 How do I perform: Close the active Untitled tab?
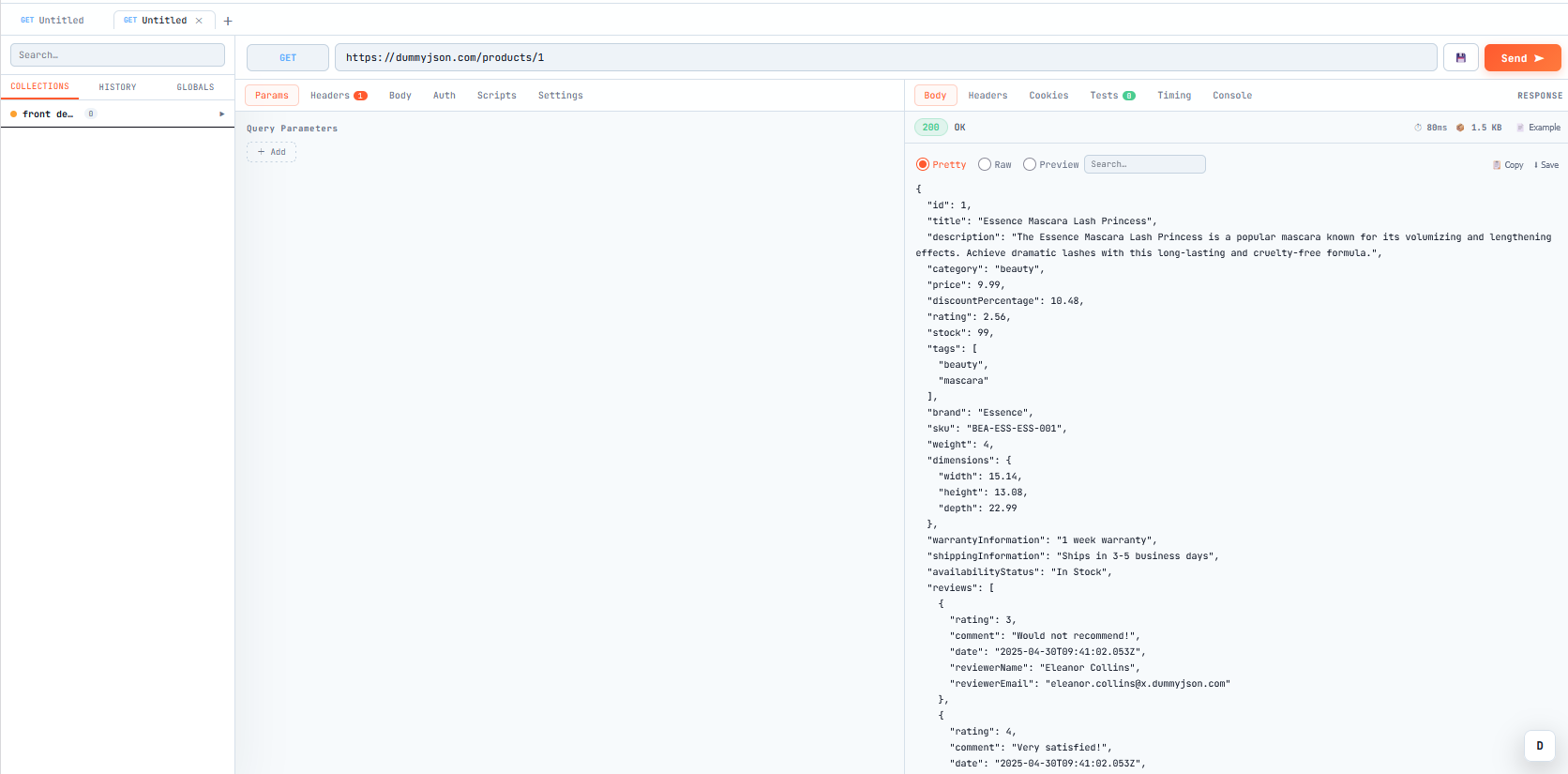pos(199,21)
